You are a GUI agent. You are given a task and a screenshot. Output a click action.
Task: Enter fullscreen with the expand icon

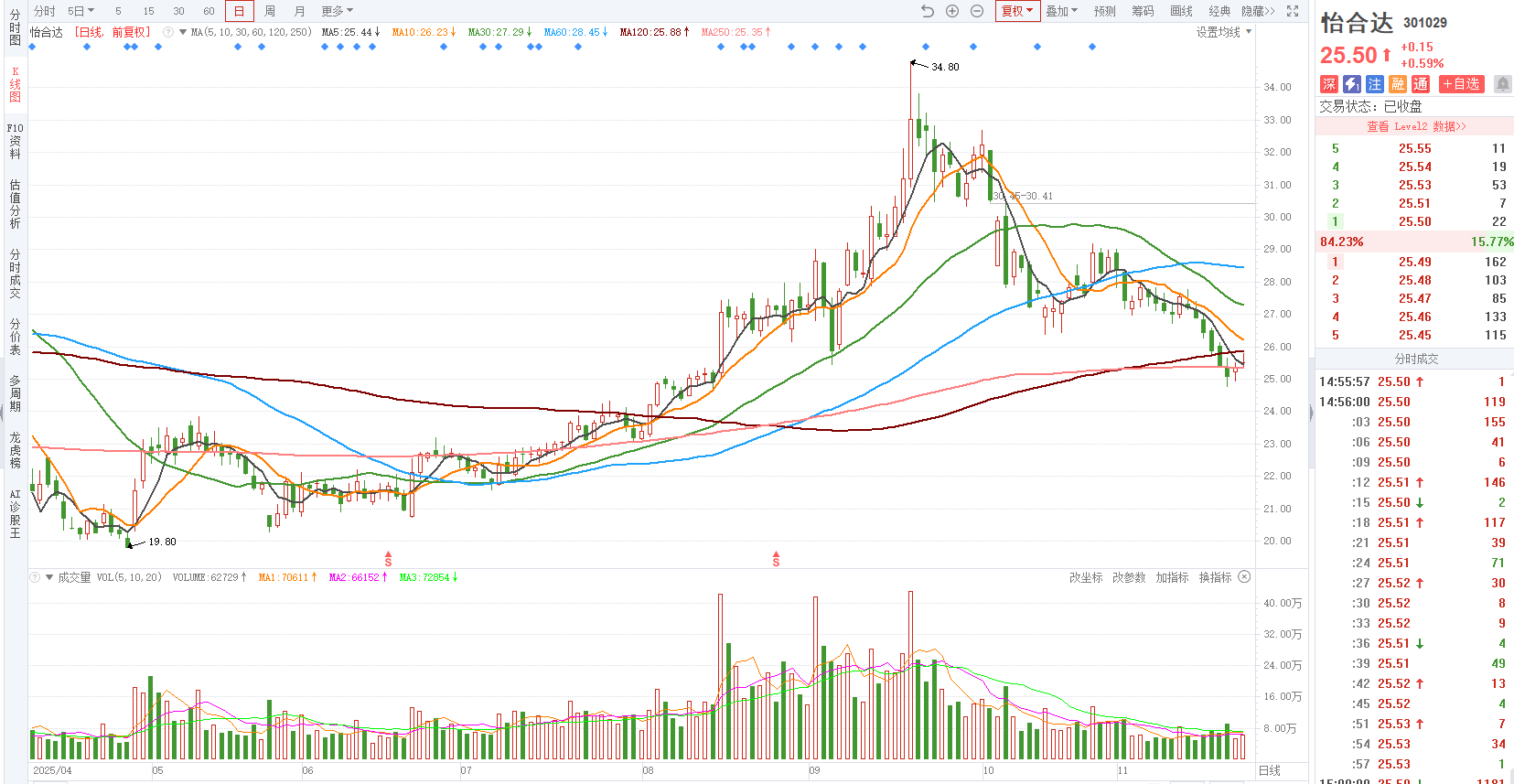pos(1293,11)
